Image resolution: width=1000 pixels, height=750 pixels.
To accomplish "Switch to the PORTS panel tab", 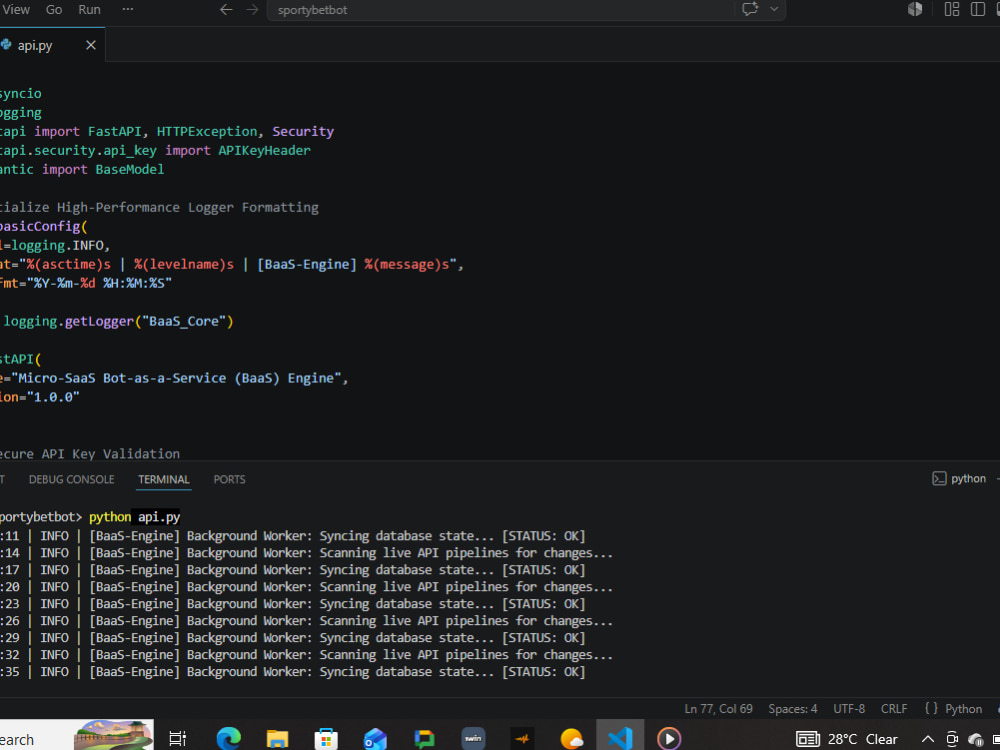I will tap(230, 479).
